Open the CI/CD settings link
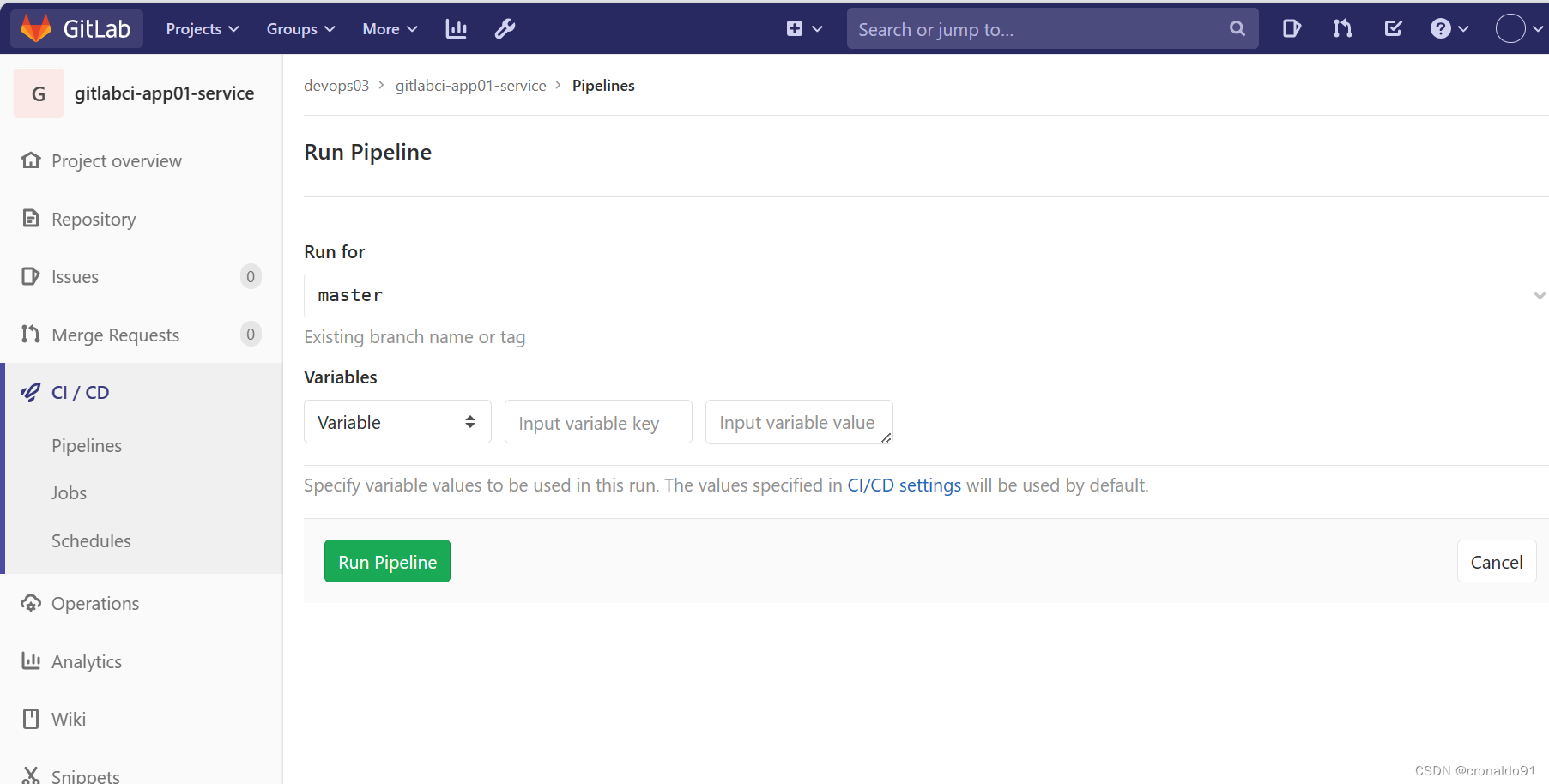This screenshot has width=1549, height=784. tap(905, 485)
